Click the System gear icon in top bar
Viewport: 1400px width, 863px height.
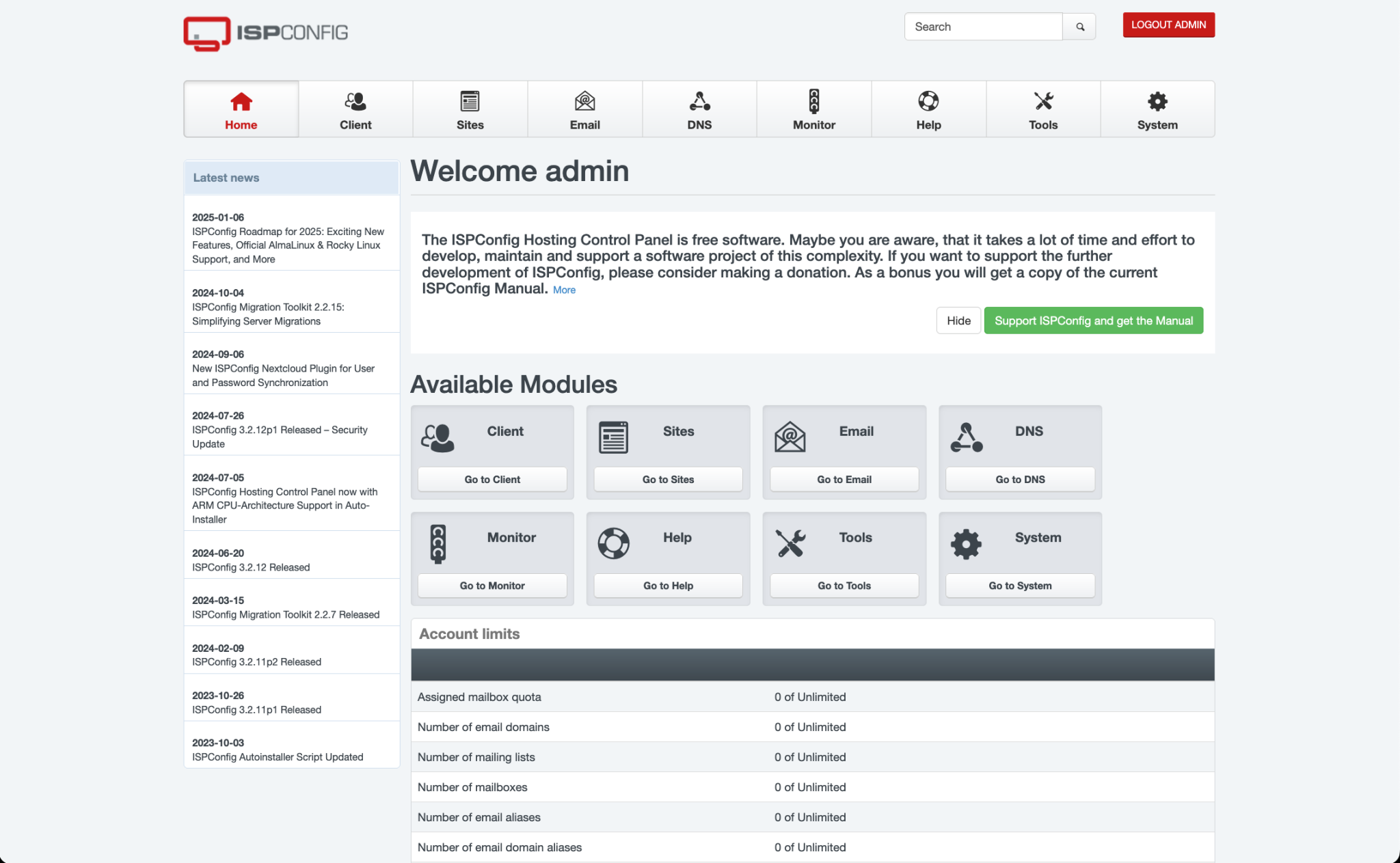click(1157, 101)
